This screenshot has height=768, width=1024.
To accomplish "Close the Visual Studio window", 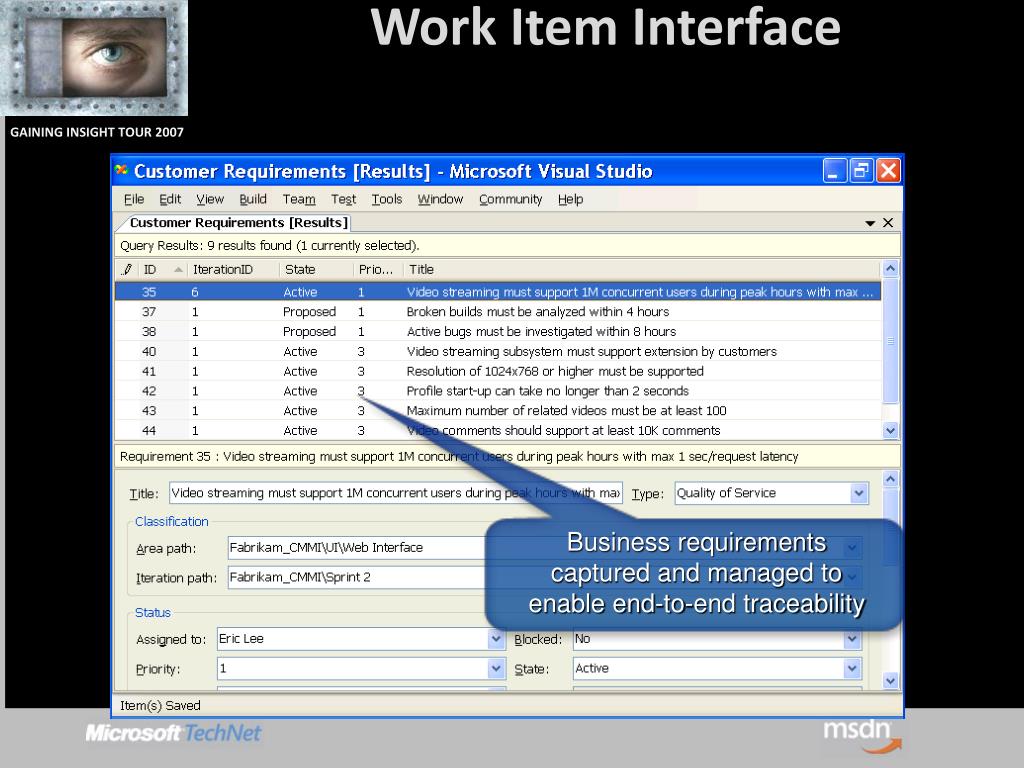I will [888, 171].
